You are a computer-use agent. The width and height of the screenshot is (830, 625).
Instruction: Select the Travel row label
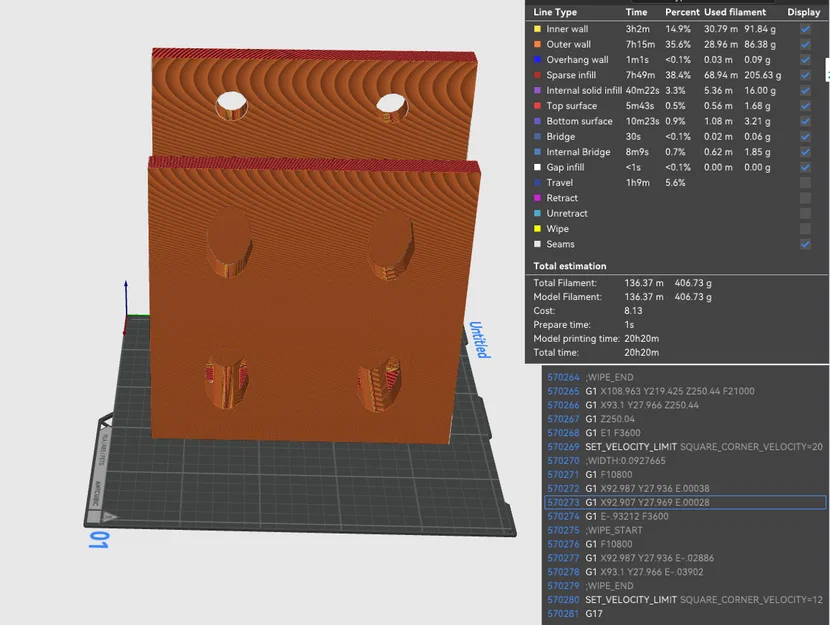(560, 183)
